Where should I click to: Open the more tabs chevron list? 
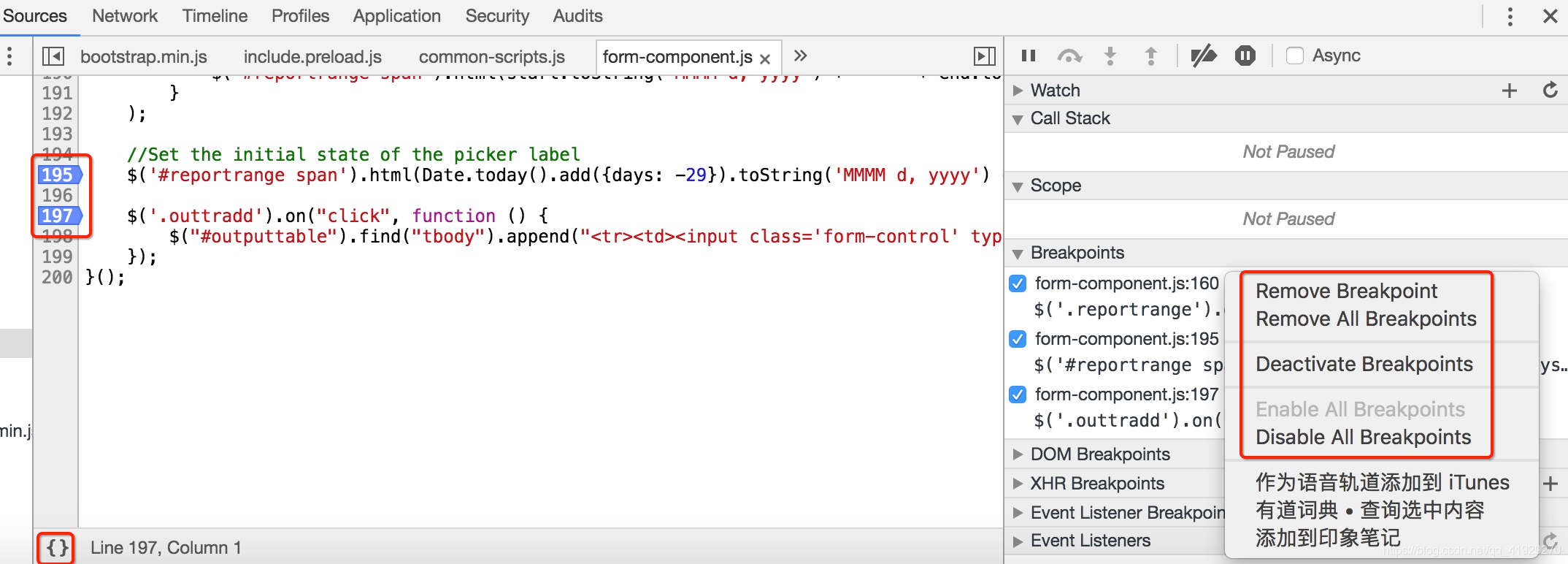[801, 56]
